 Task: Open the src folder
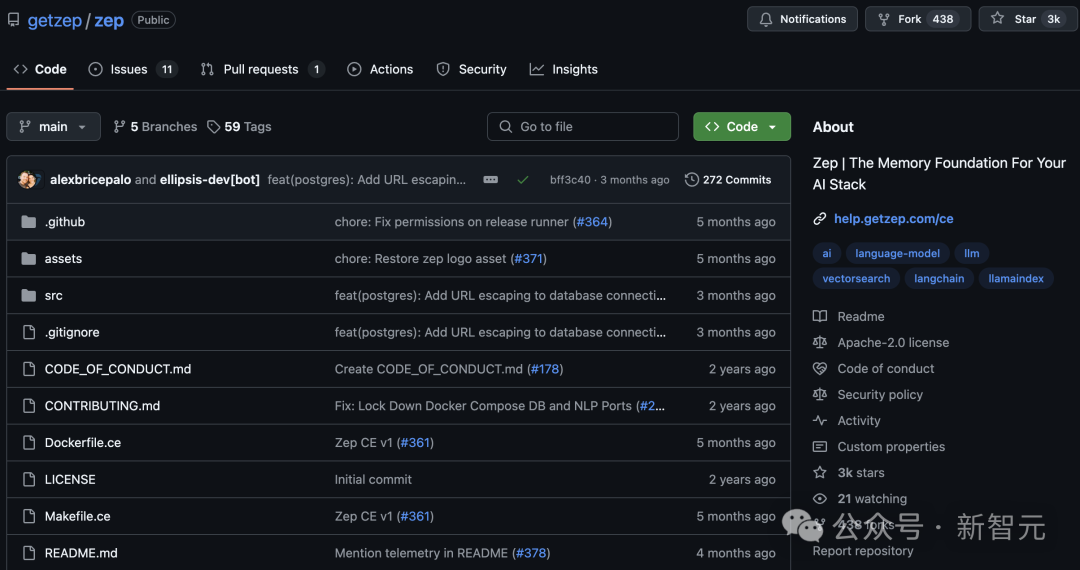(54, 295)
